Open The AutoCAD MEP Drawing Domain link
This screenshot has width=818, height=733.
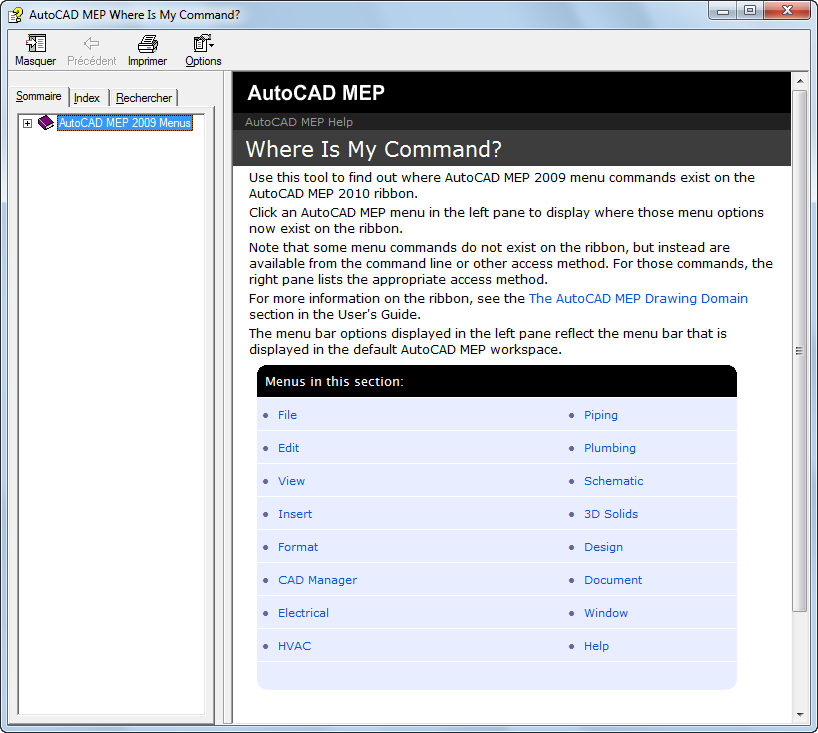click(638, 298)
